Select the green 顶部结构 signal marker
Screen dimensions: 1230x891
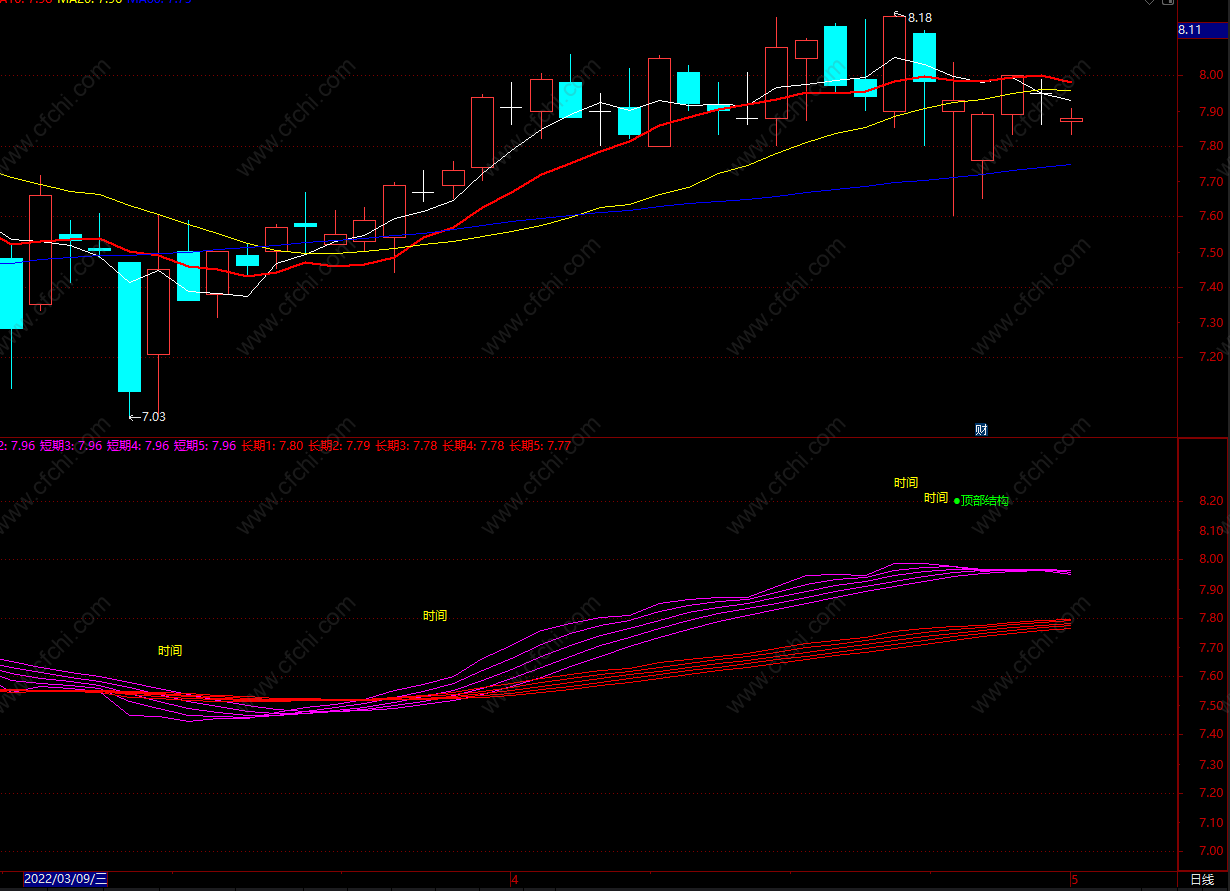pyautogui.click(x=982, y=500)
